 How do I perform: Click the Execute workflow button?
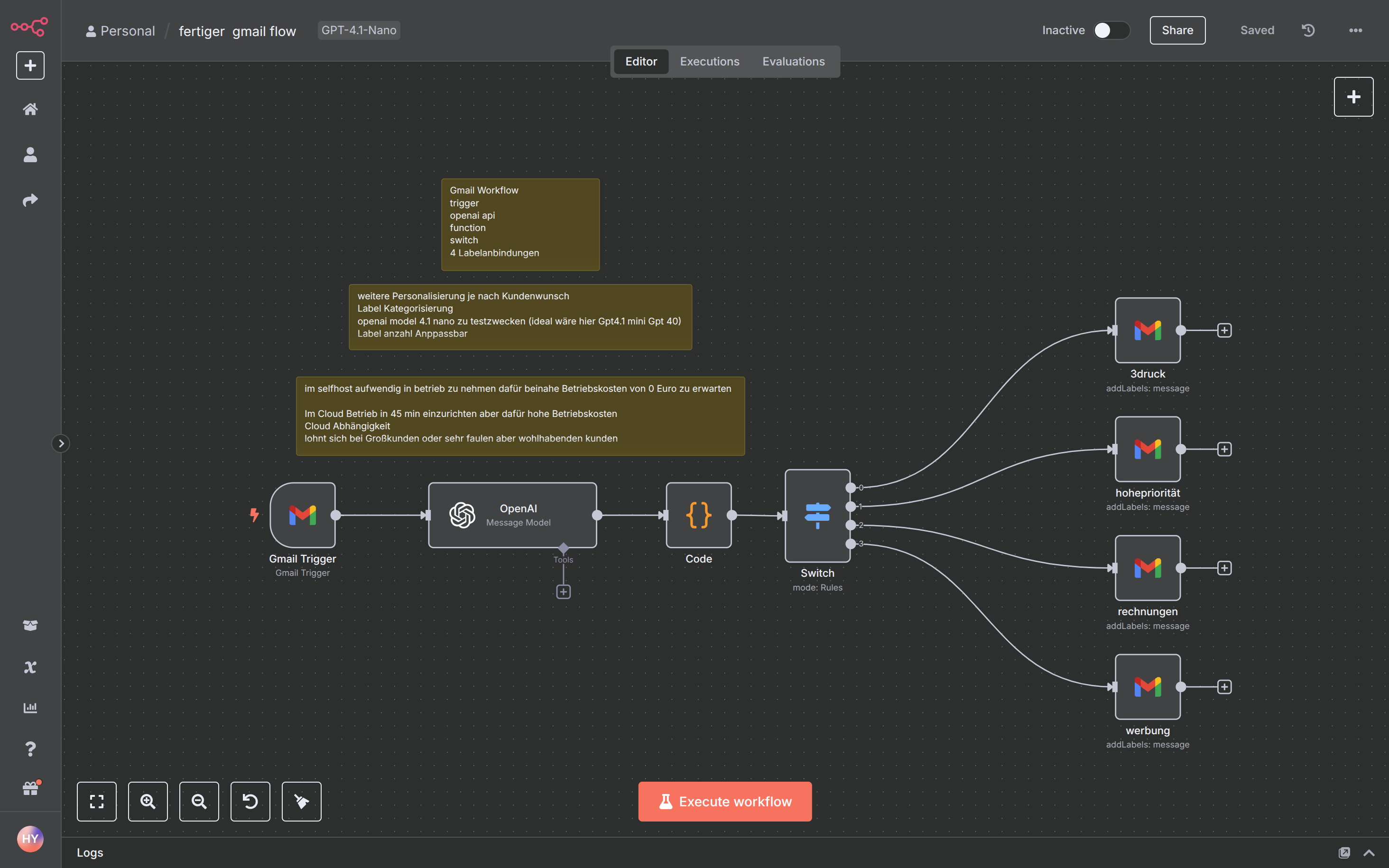[724, 802]
